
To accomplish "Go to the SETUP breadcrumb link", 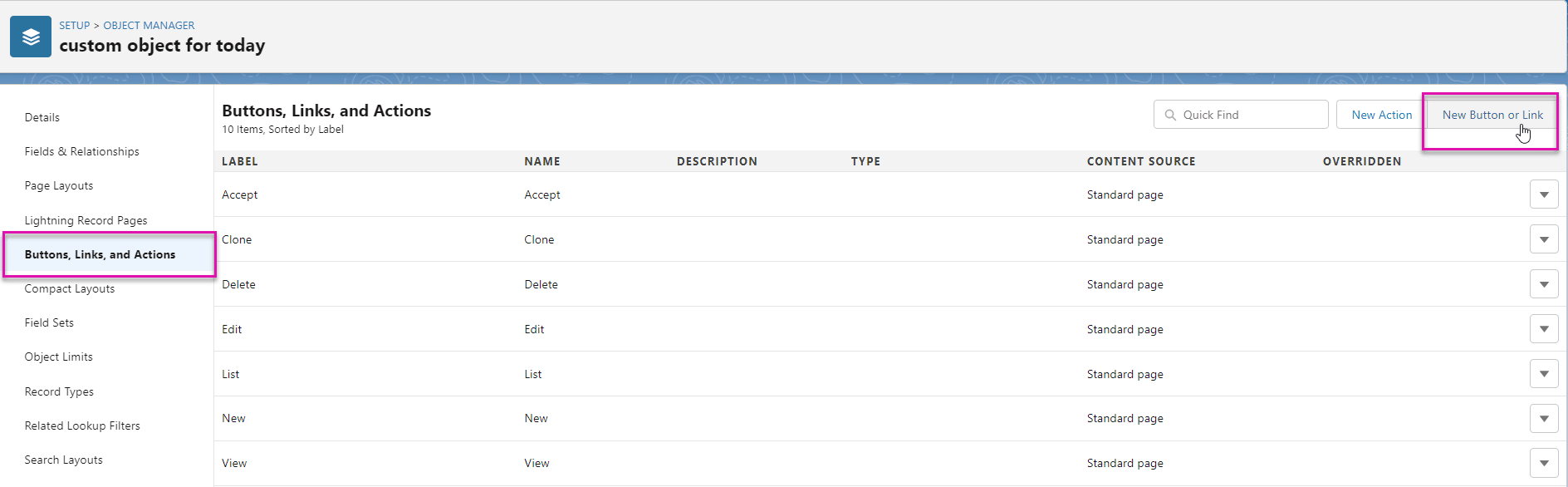I will click(74, 26).
